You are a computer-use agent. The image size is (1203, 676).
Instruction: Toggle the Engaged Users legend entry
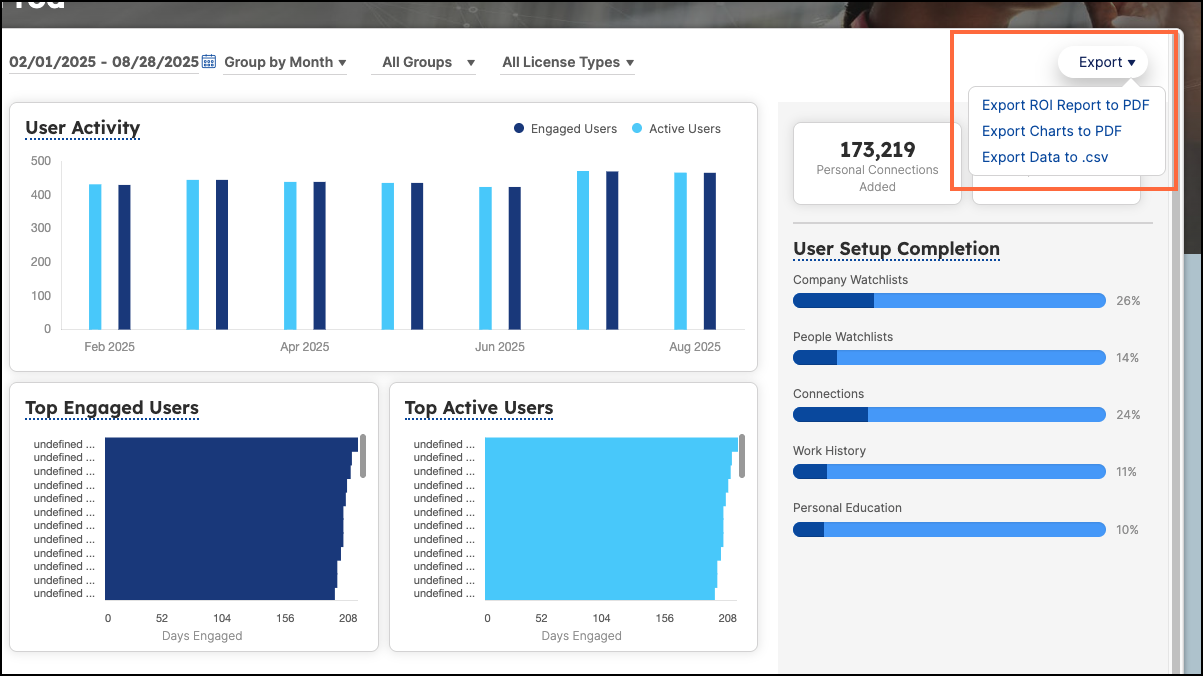565,128
